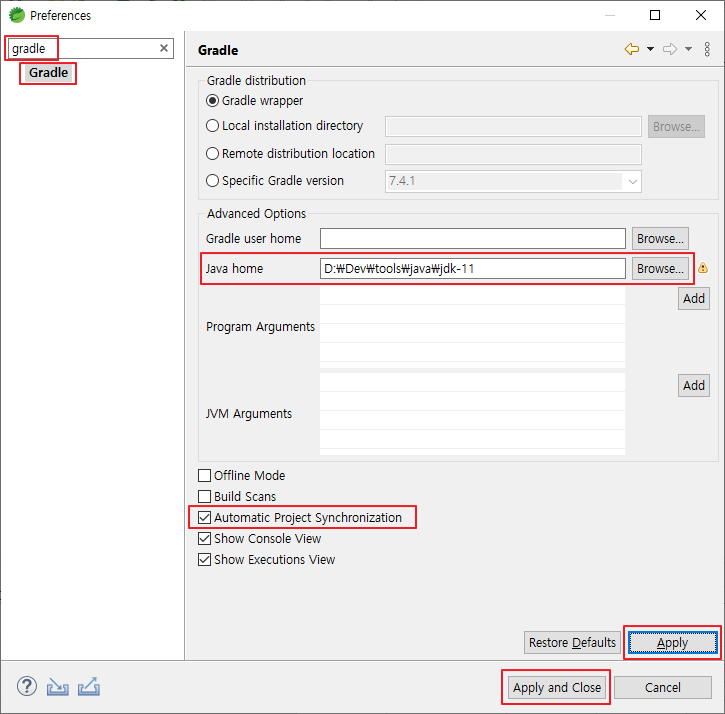Toggle the Show Console View checkbox

pyautogui.click(x=204, y=538)
